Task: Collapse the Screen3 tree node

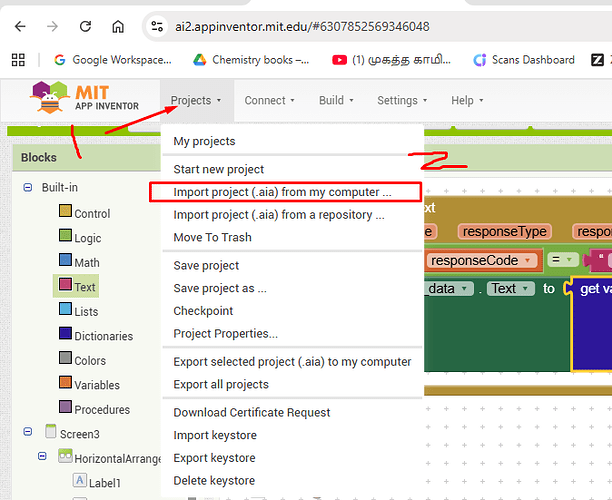Action: click(x=28, y=433)
